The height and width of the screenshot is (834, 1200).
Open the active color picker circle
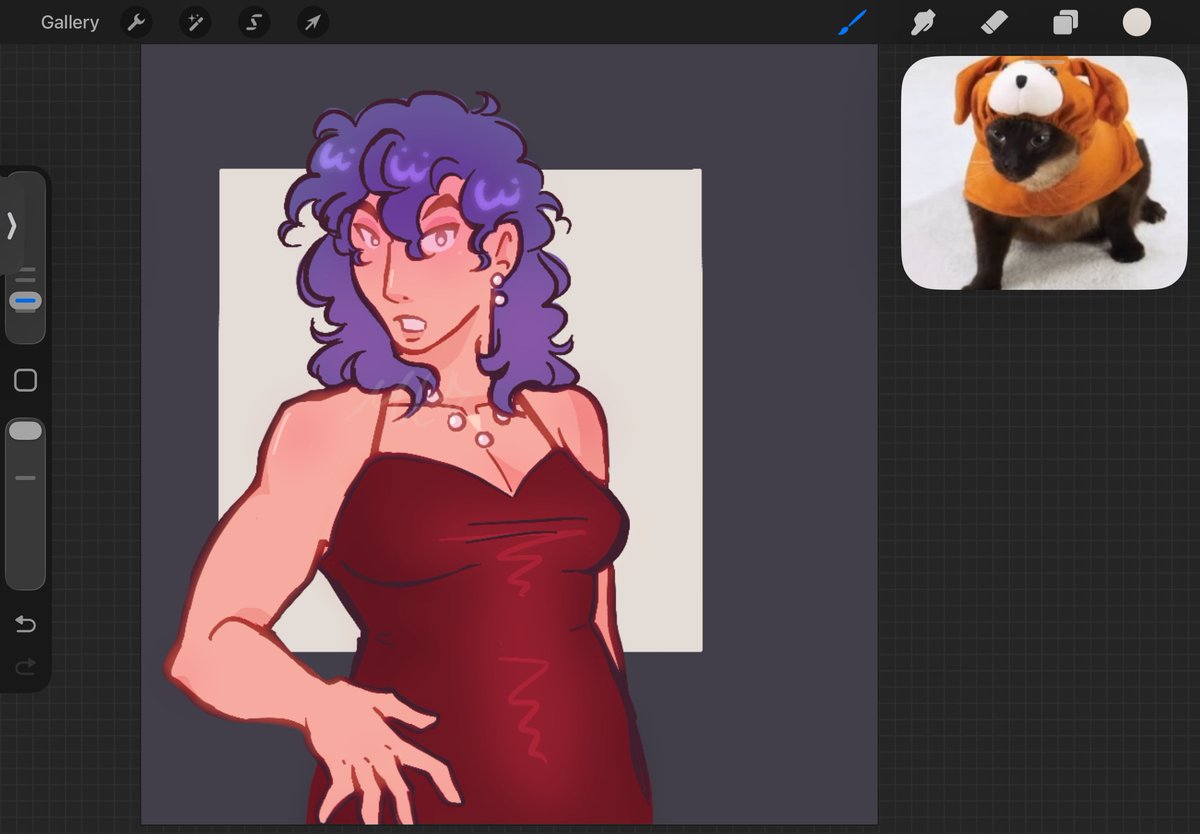tap(1137, 22)
